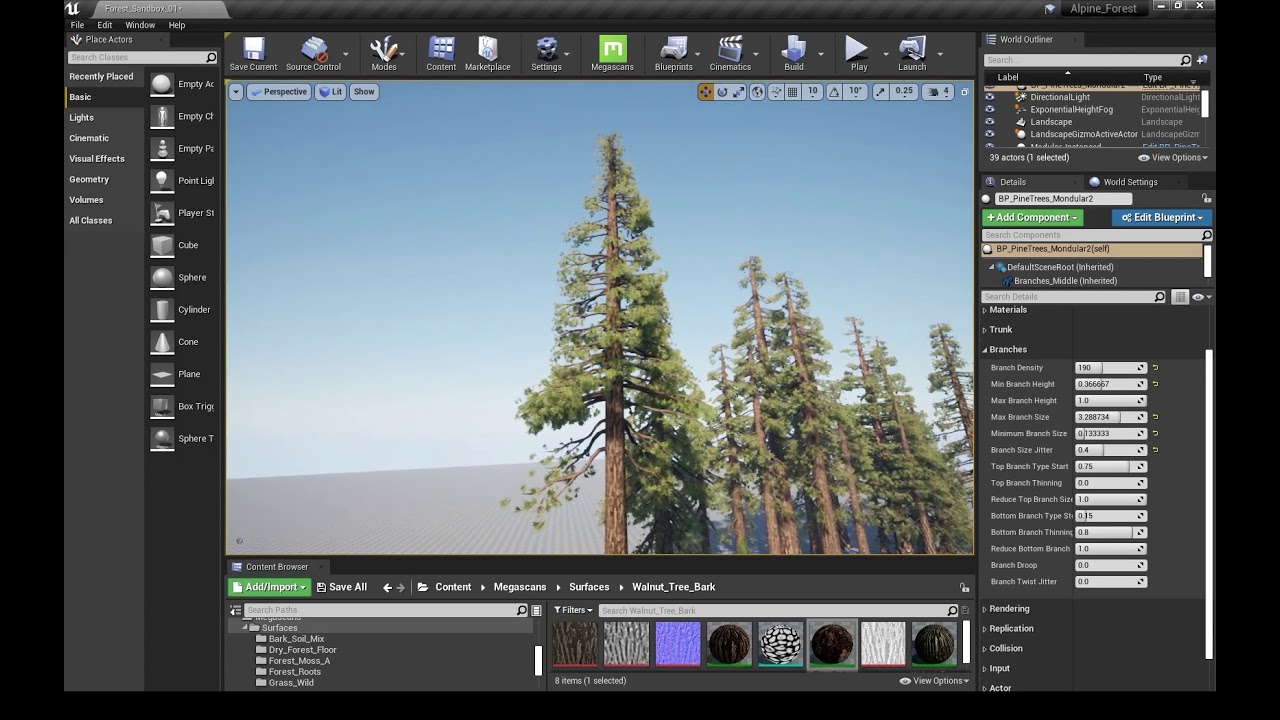Screen dimensions: 1280x720
Task: Toggle DirectionalLight visibility eye
Action: (x=989, y=97)
